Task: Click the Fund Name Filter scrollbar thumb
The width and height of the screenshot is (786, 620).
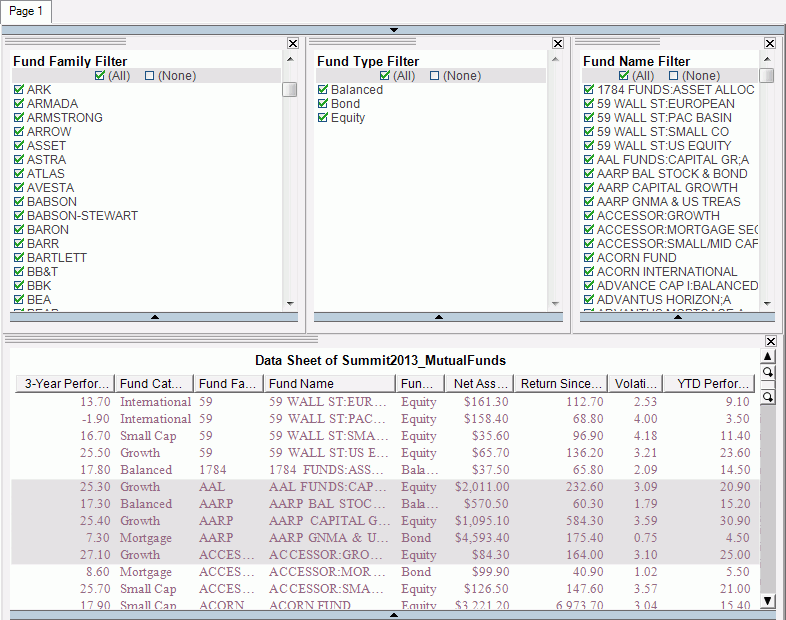Action: coord(766,75)
